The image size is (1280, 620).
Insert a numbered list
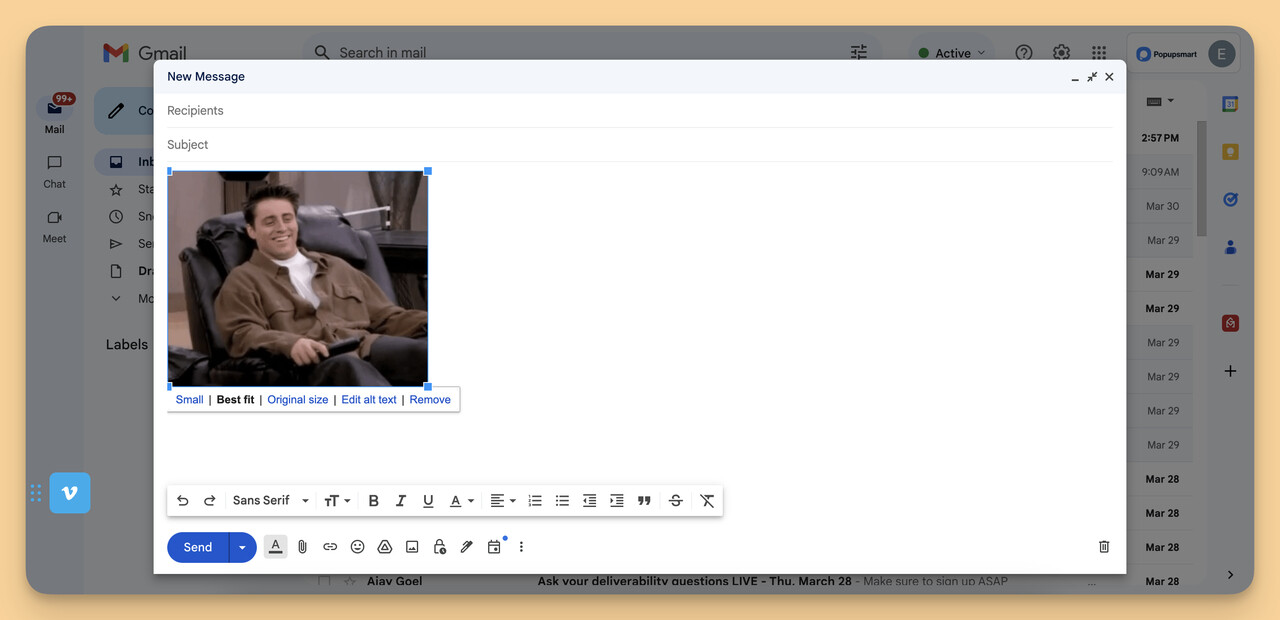pyautogui.click(x=535, y=501)
